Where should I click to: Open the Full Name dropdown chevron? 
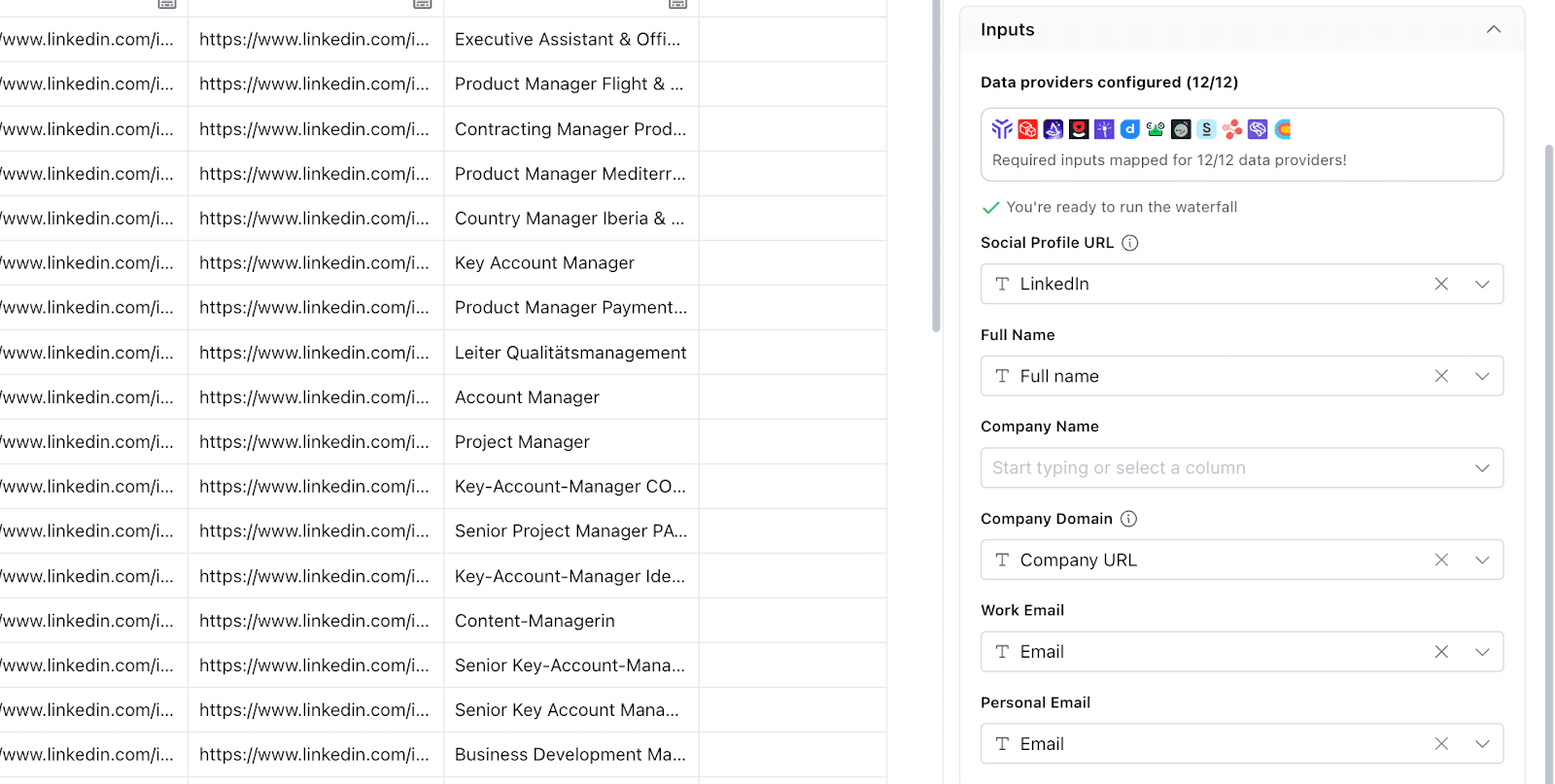tap(1482, 376)
